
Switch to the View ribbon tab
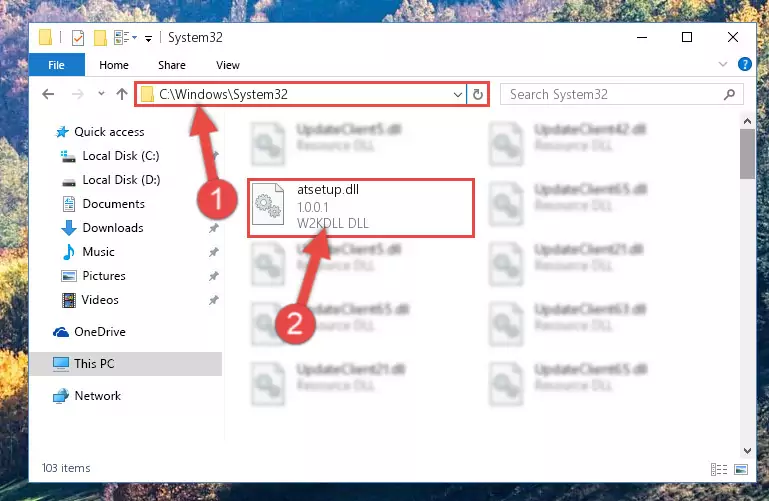[x=228, y=65]
